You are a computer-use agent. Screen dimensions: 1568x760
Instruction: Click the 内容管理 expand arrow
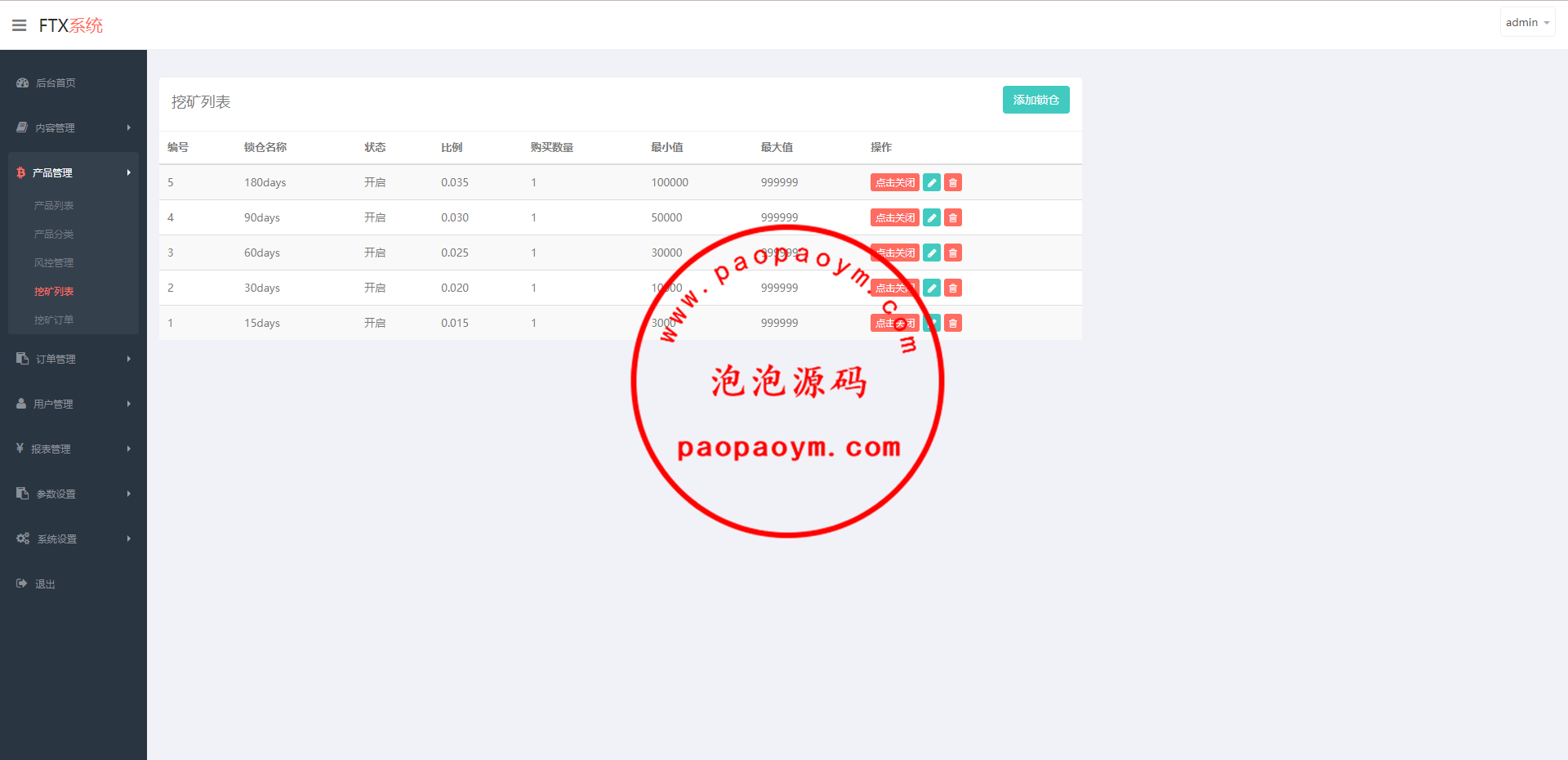coord(128,127)
